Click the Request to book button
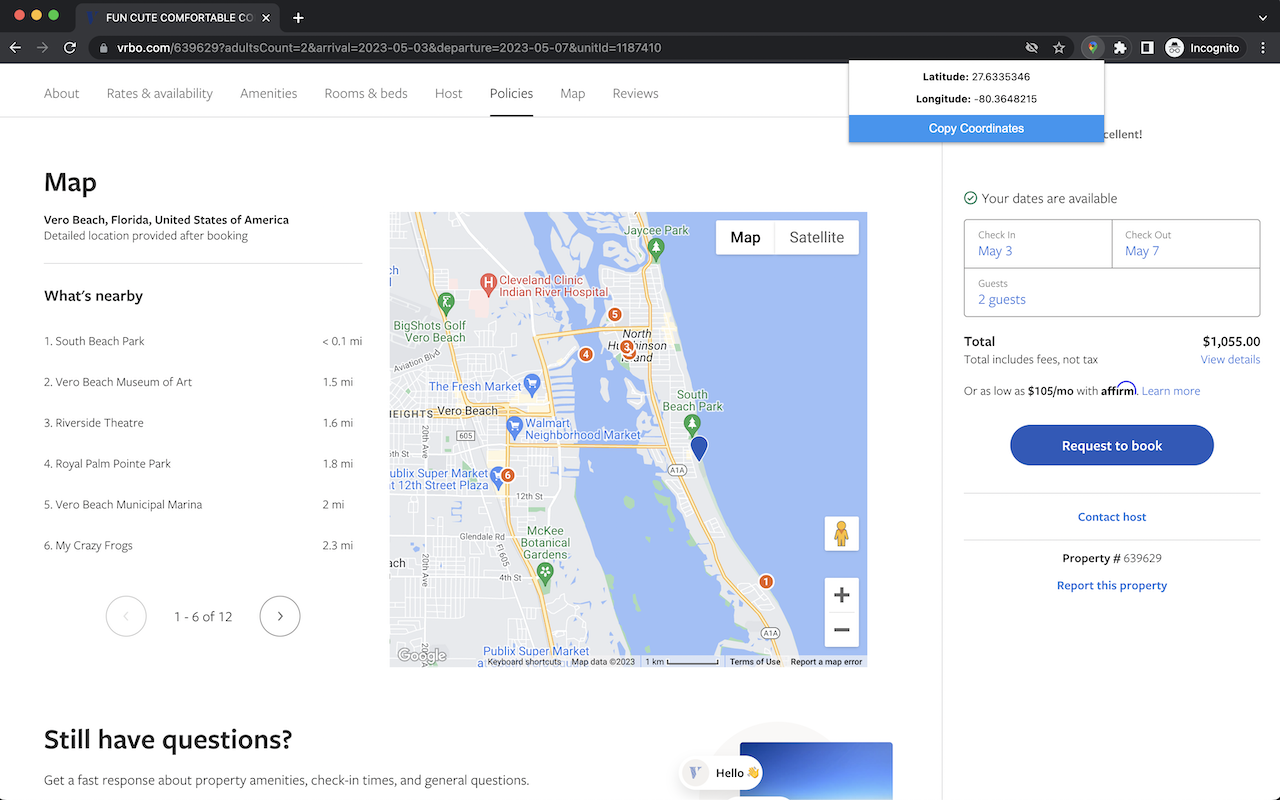This screenshot has height=800, width=1280. (1112, 445)
